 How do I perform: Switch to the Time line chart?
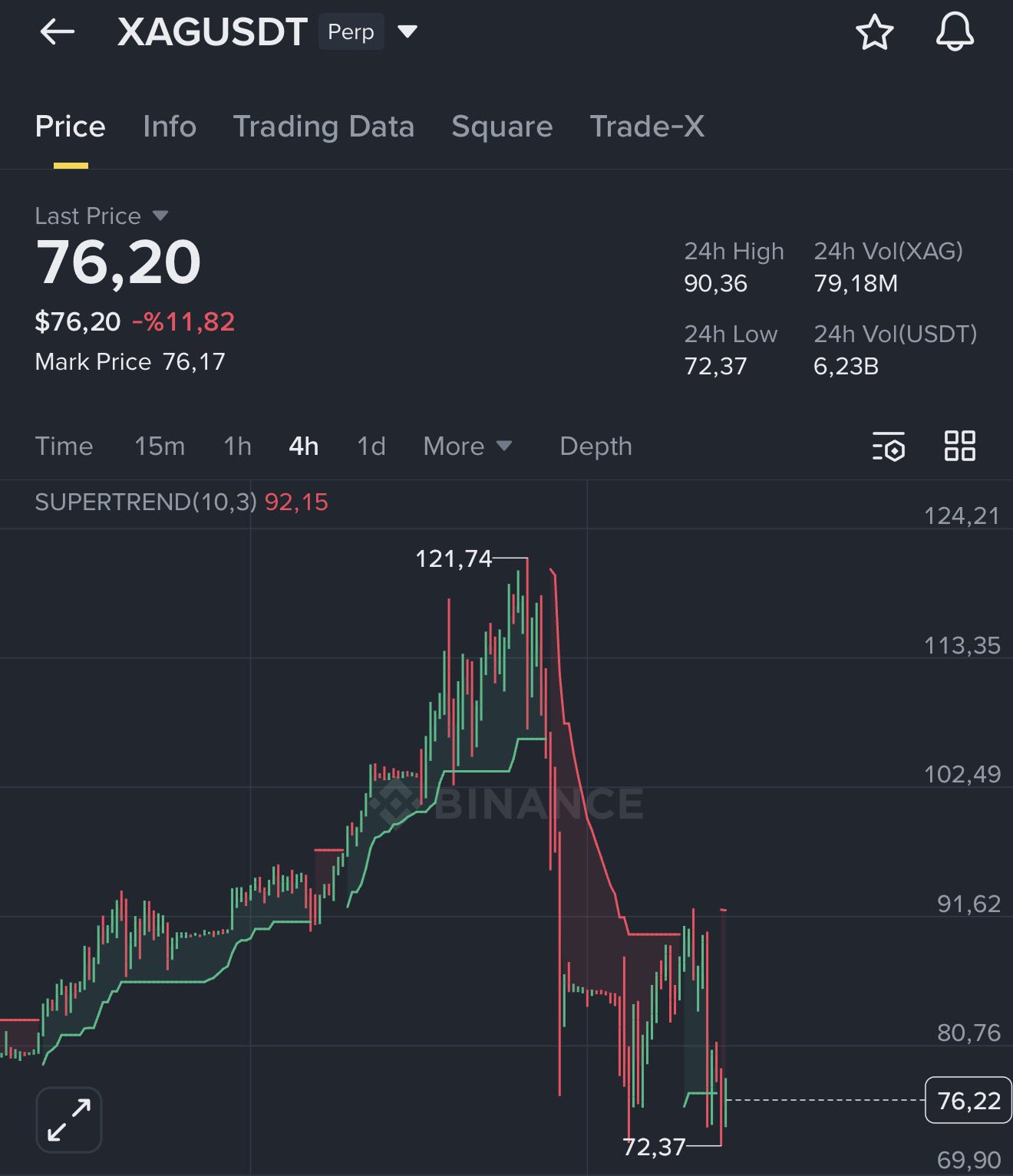[x=64, y=446]
